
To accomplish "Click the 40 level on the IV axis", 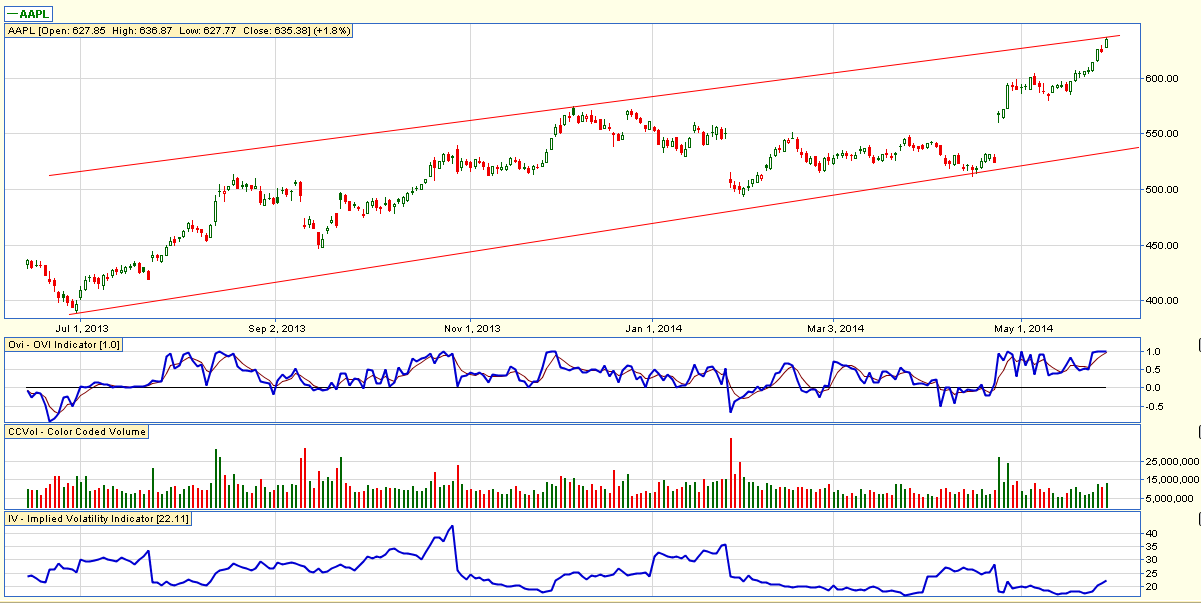I will [x=1152, y=534].
